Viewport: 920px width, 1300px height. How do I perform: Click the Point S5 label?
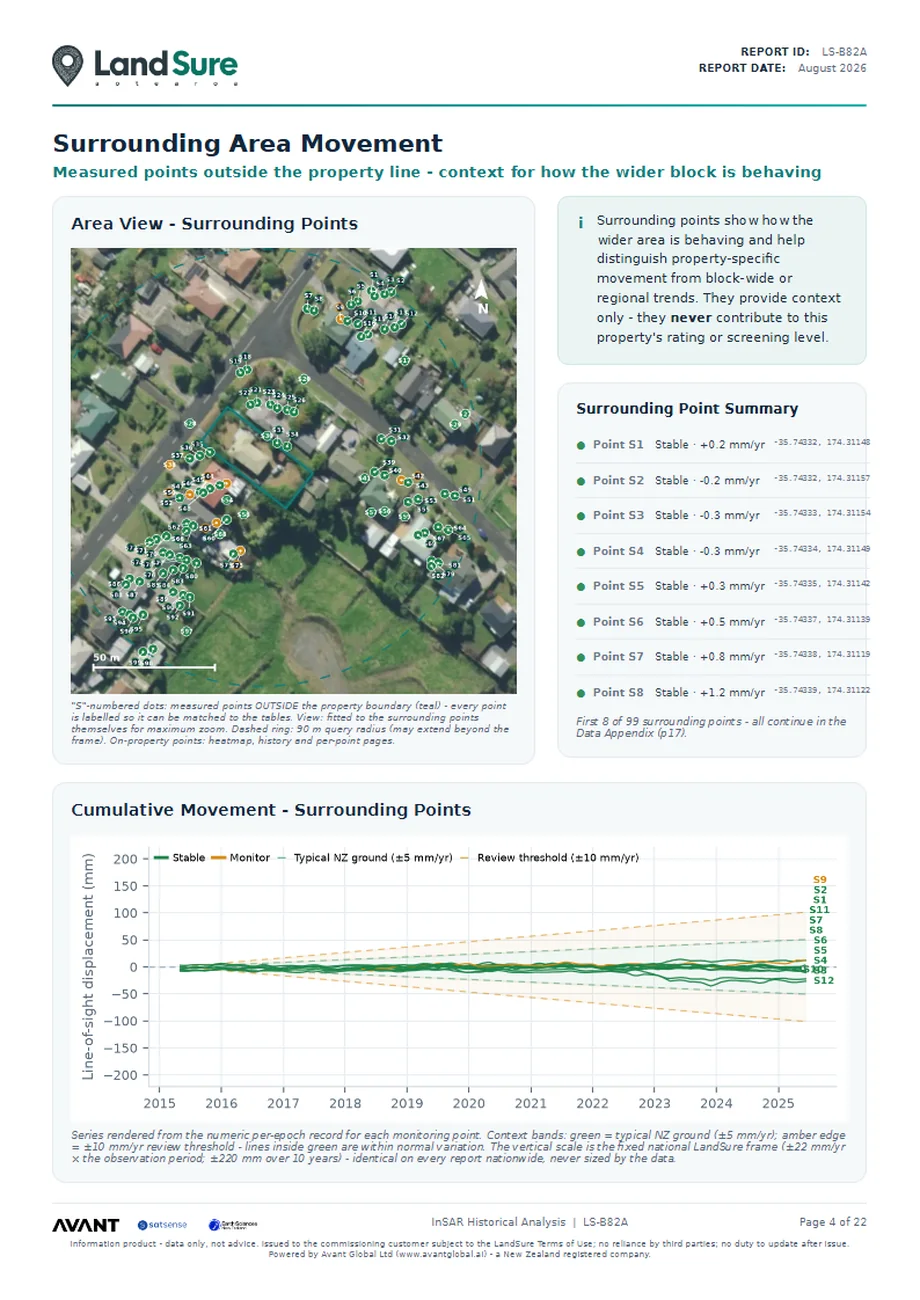[x=618, y=587]
